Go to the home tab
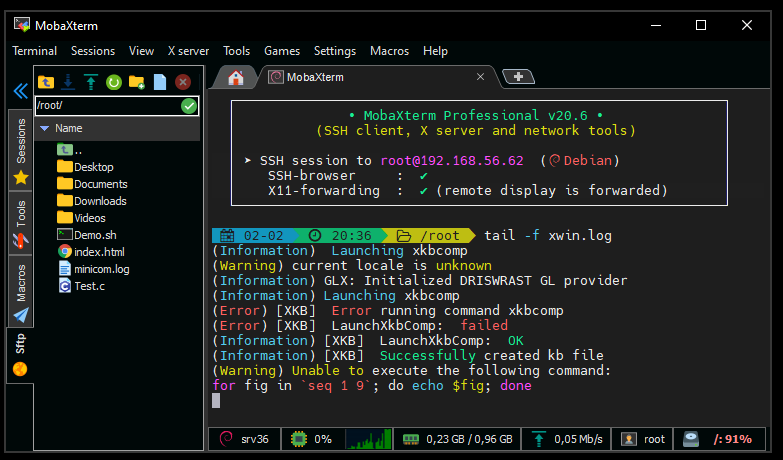Screen dimensions: 783x460 pos(236,77)
